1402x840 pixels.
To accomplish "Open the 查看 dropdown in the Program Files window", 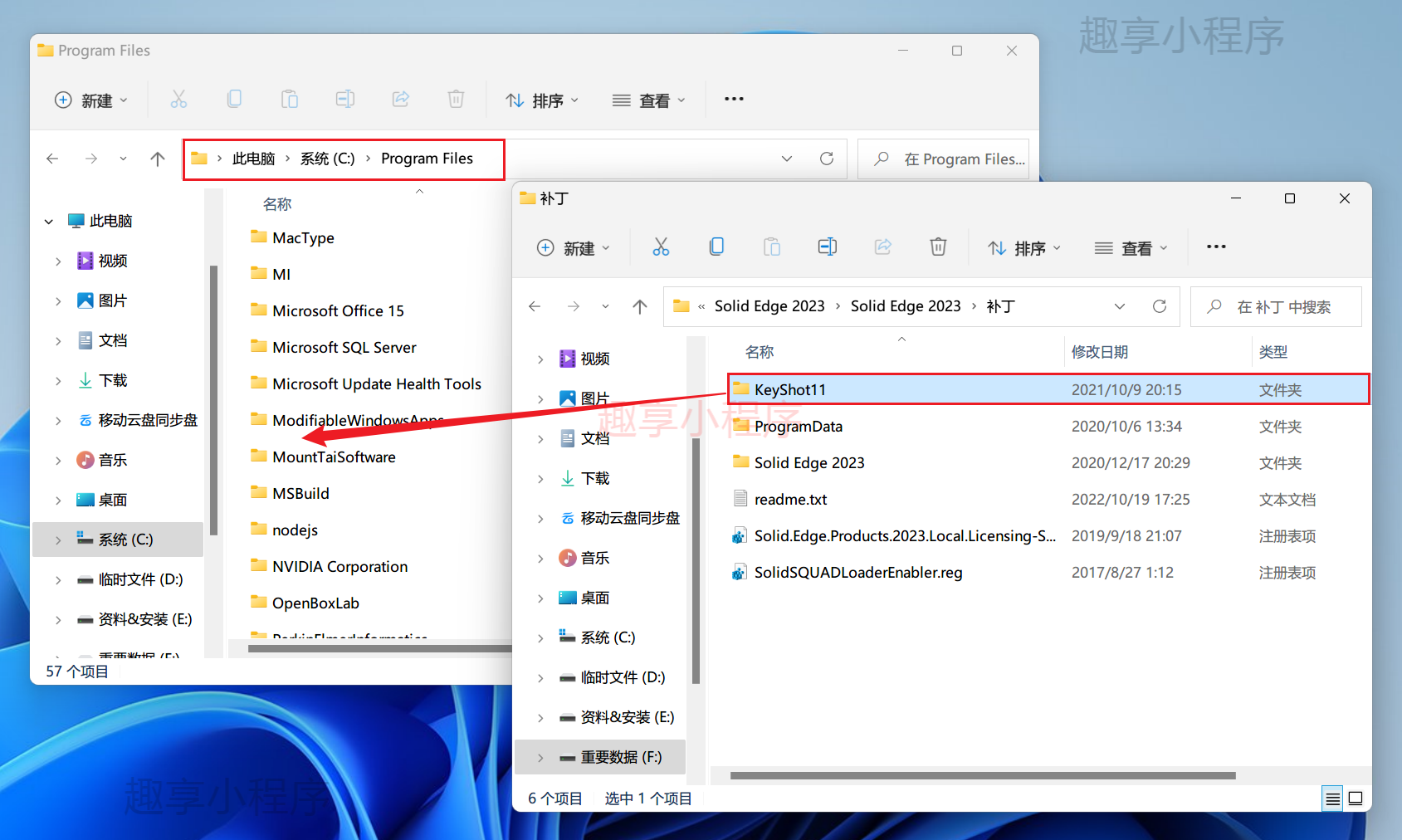I will [x=648, y=100].
